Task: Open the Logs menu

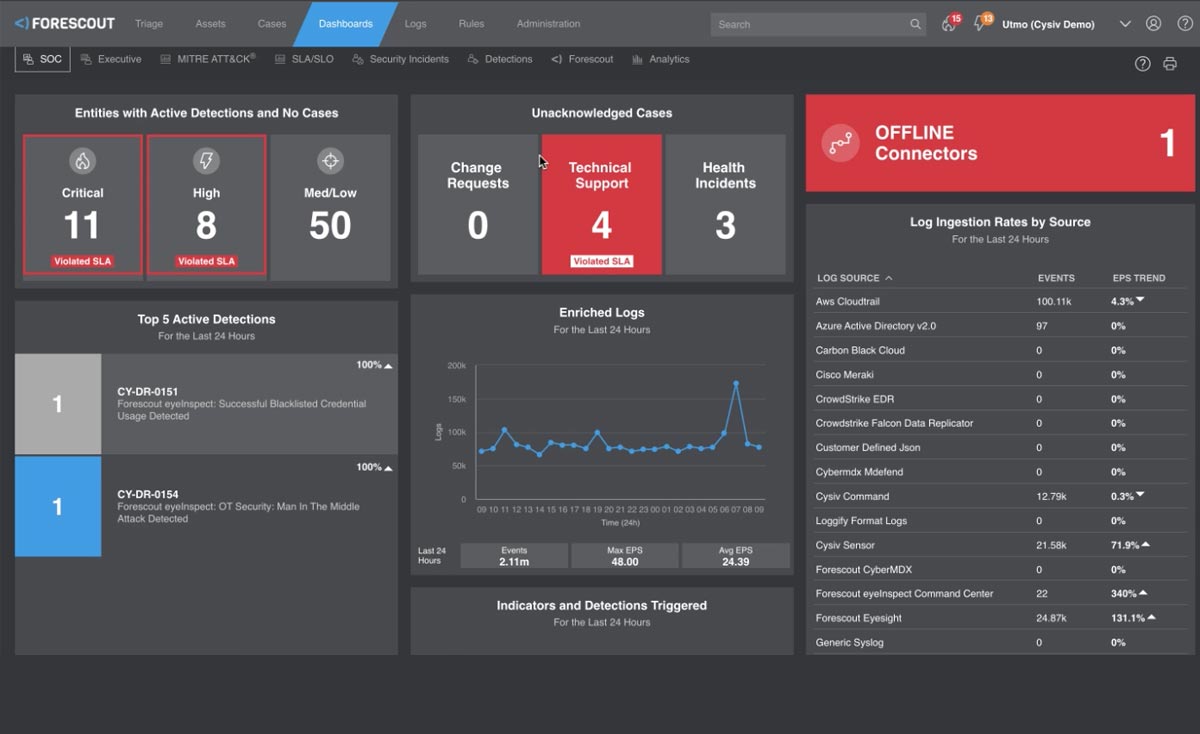Action: pos(415,24)
